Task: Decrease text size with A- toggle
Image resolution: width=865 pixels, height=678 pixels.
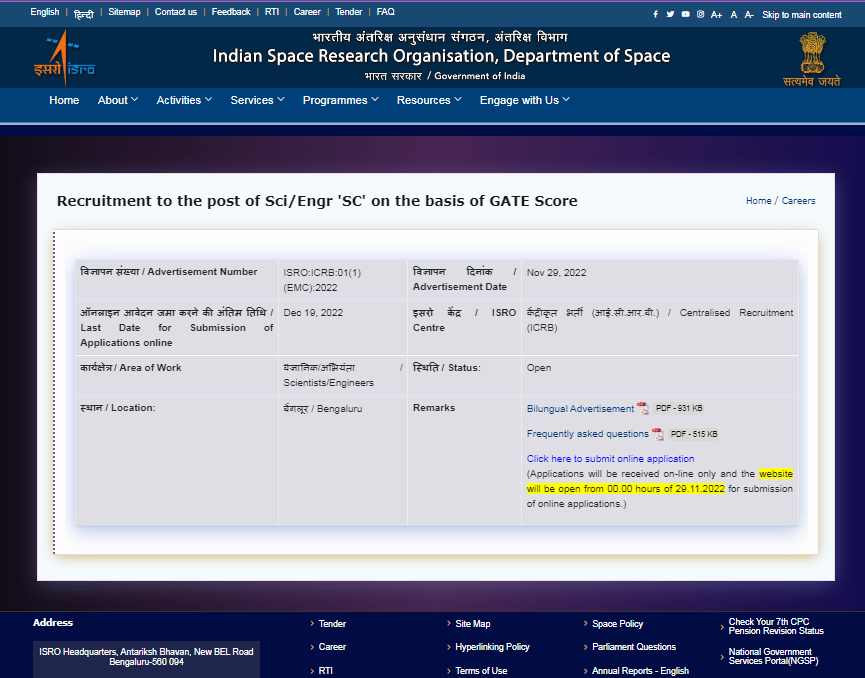Action: point(749,14)
